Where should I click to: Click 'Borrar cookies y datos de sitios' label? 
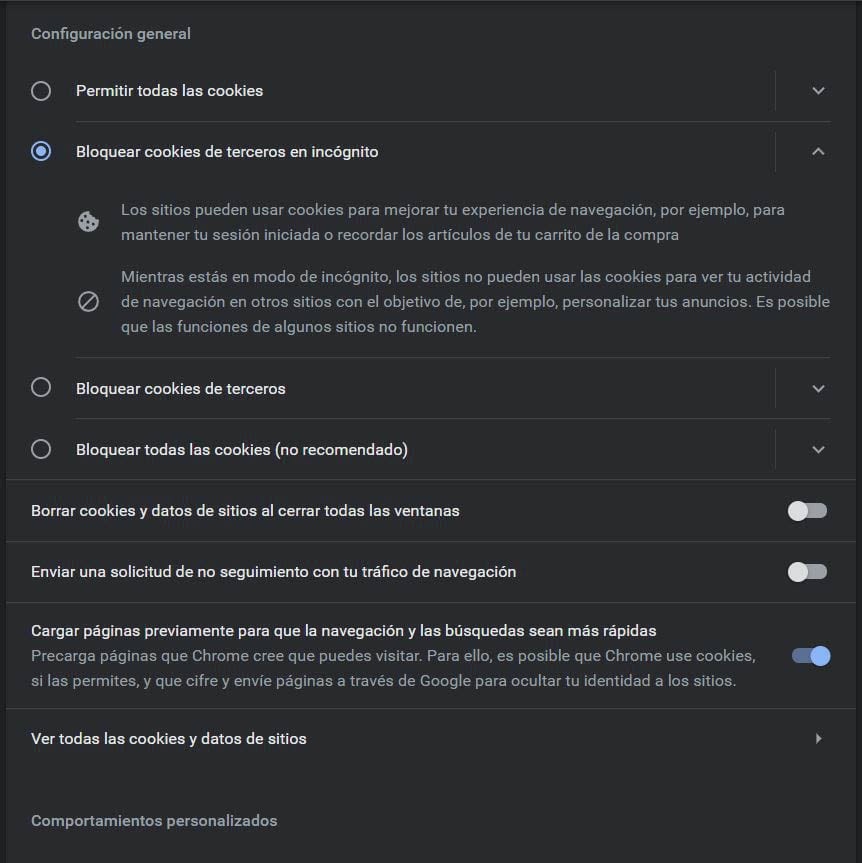(245, 511)
